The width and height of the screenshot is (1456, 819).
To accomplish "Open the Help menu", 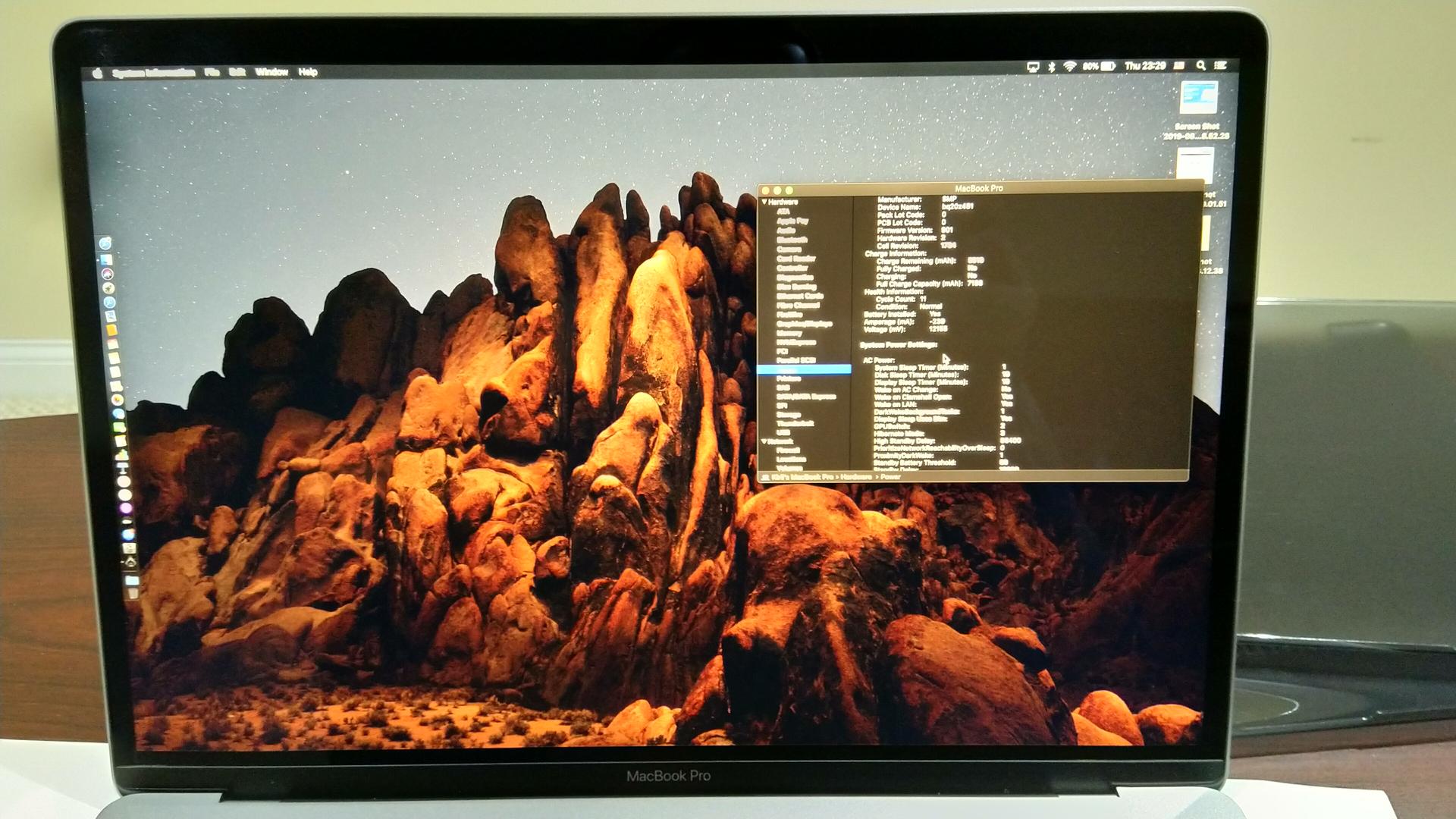I will pyautogui.click(x=308, y=72).
